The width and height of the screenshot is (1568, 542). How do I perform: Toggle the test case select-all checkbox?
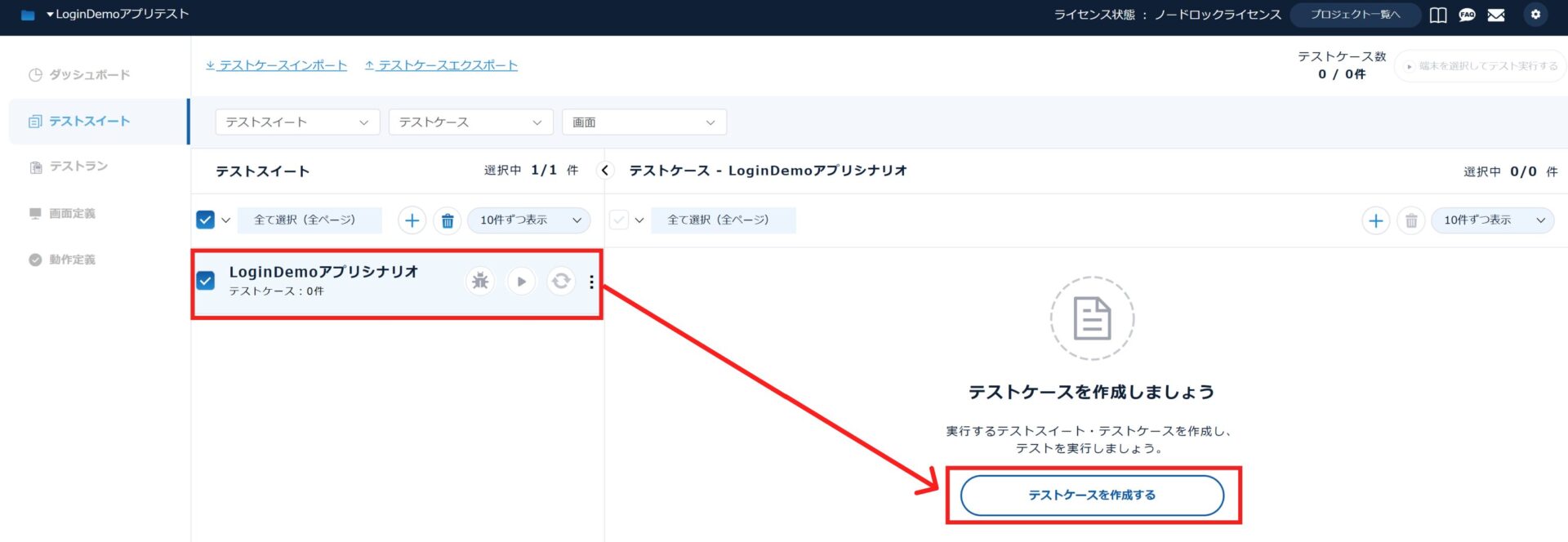[x=619, y=220]
